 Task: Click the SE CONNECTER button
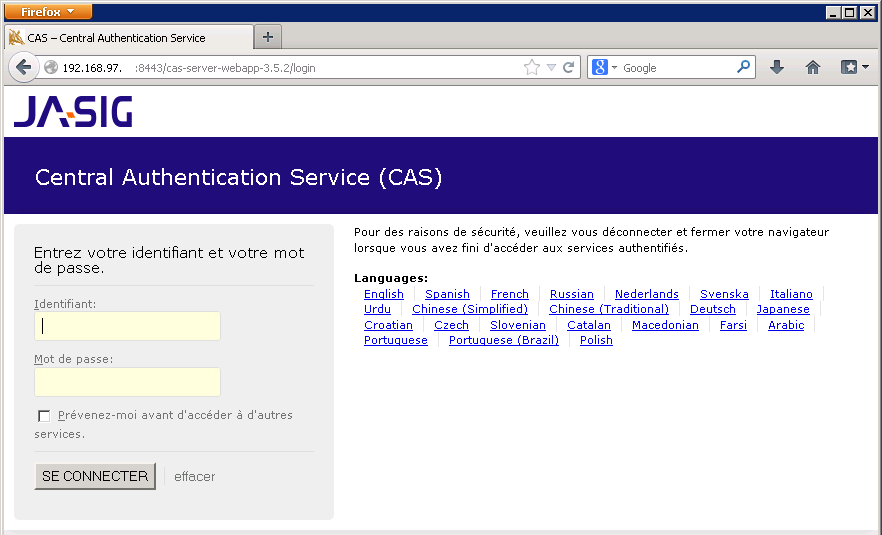point(95,476)
